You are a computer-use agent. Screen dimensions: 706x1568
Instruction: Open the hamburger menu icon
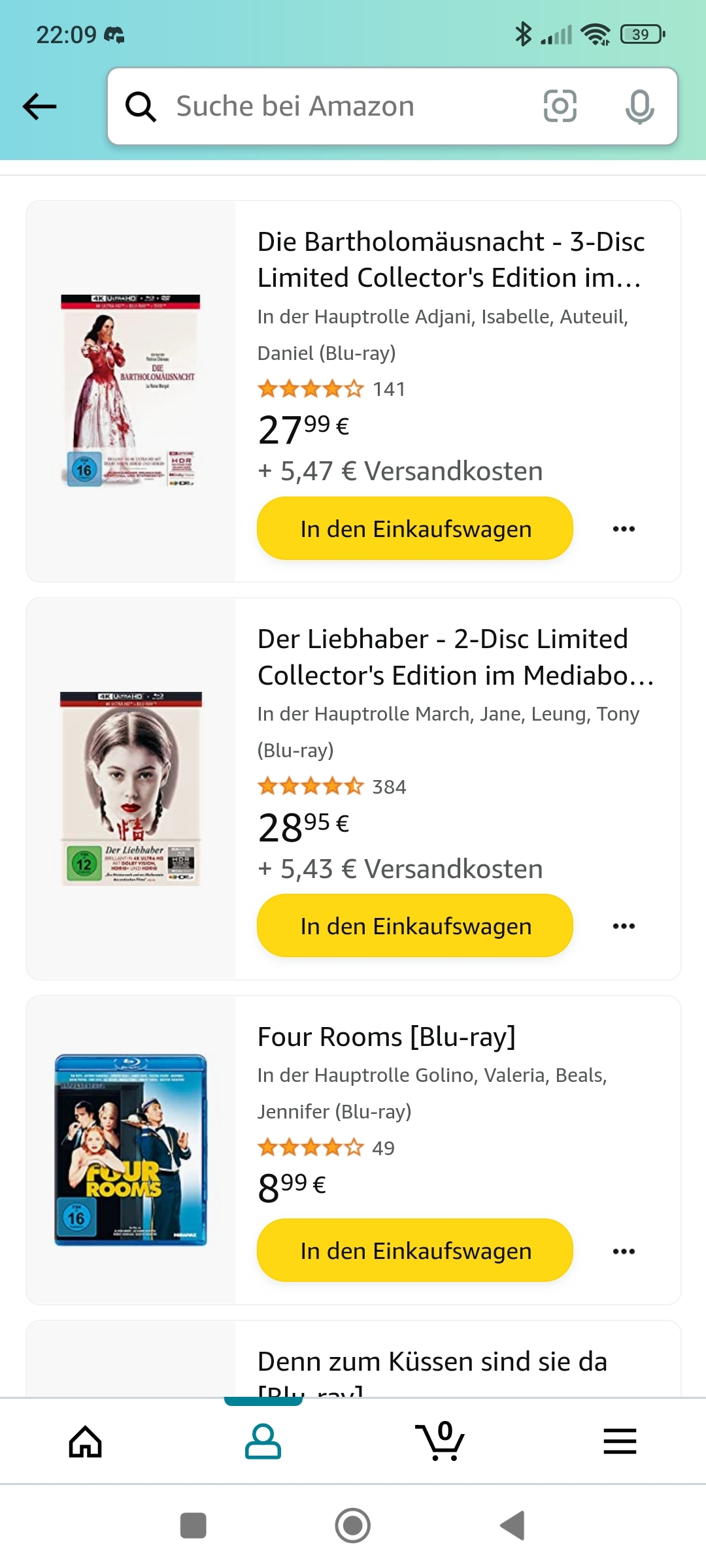(620, 1441)
